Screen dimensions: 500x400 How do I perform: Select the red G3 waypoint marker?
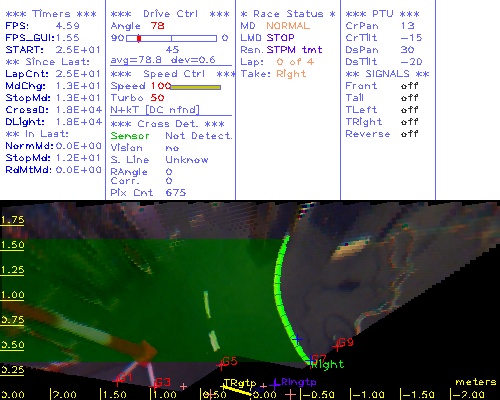pyautogui.click(x=154, y=385)
